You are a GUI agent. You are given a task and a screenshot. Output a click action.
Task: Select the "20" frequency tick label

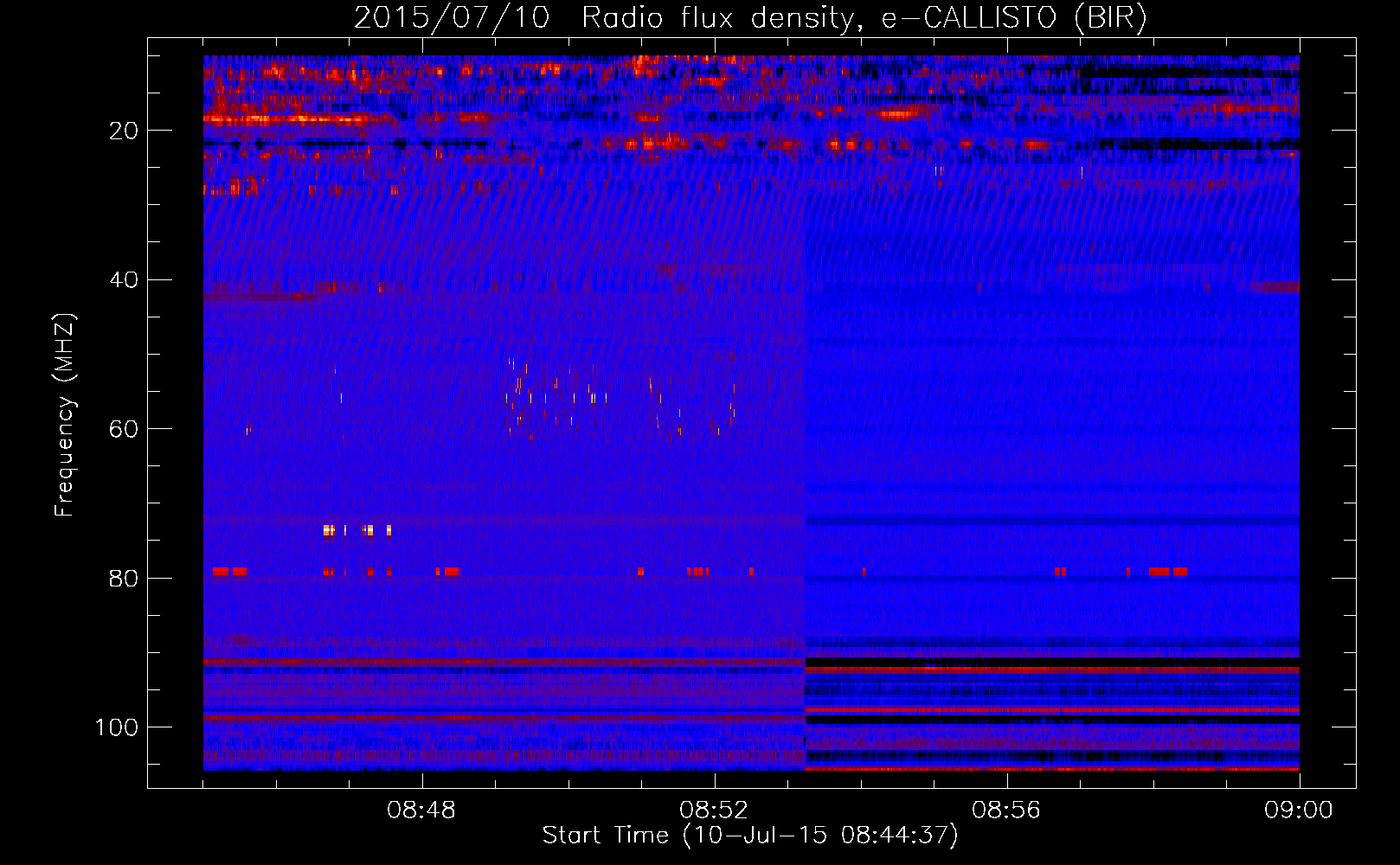[x=124, y=131]
